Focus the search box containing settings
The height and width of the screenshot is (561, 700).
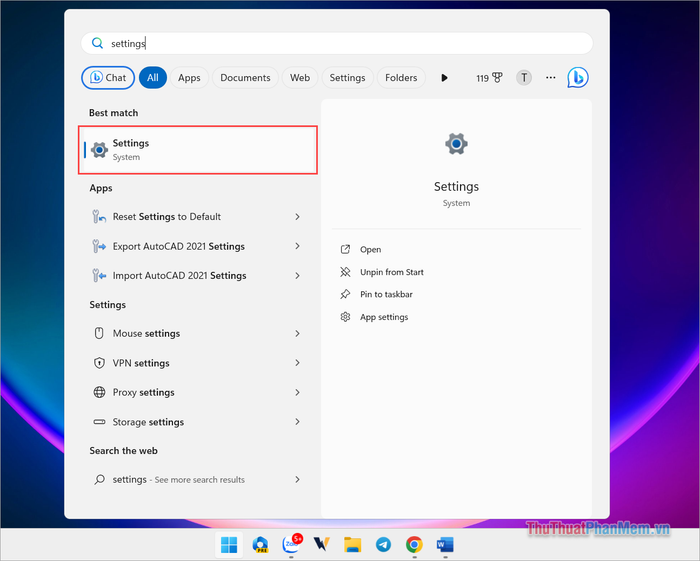(x=337, y=43)
